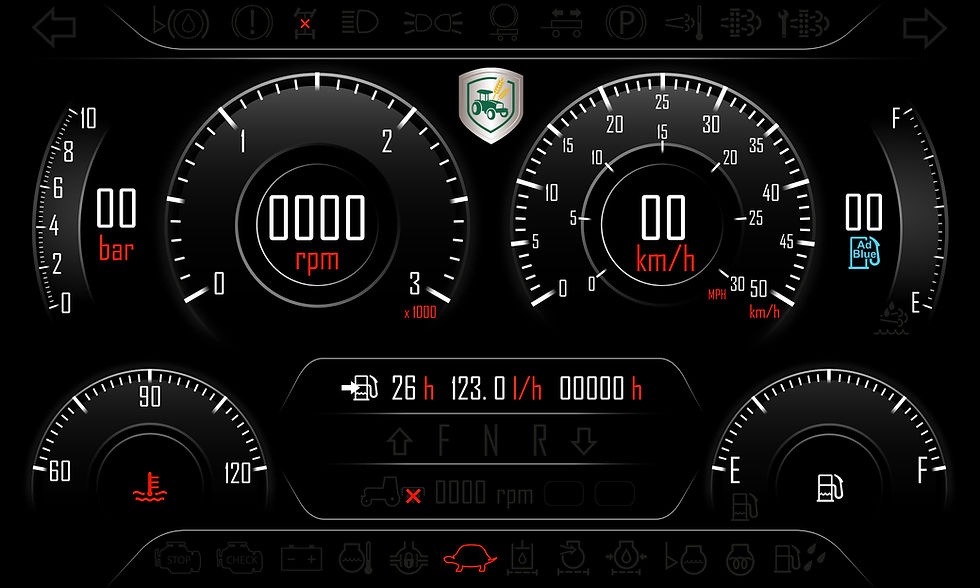This screenshot has height=588, width=980.
Task: Click the right turn signal arrow
Action: pyautogui.click(x=925, y=27)
